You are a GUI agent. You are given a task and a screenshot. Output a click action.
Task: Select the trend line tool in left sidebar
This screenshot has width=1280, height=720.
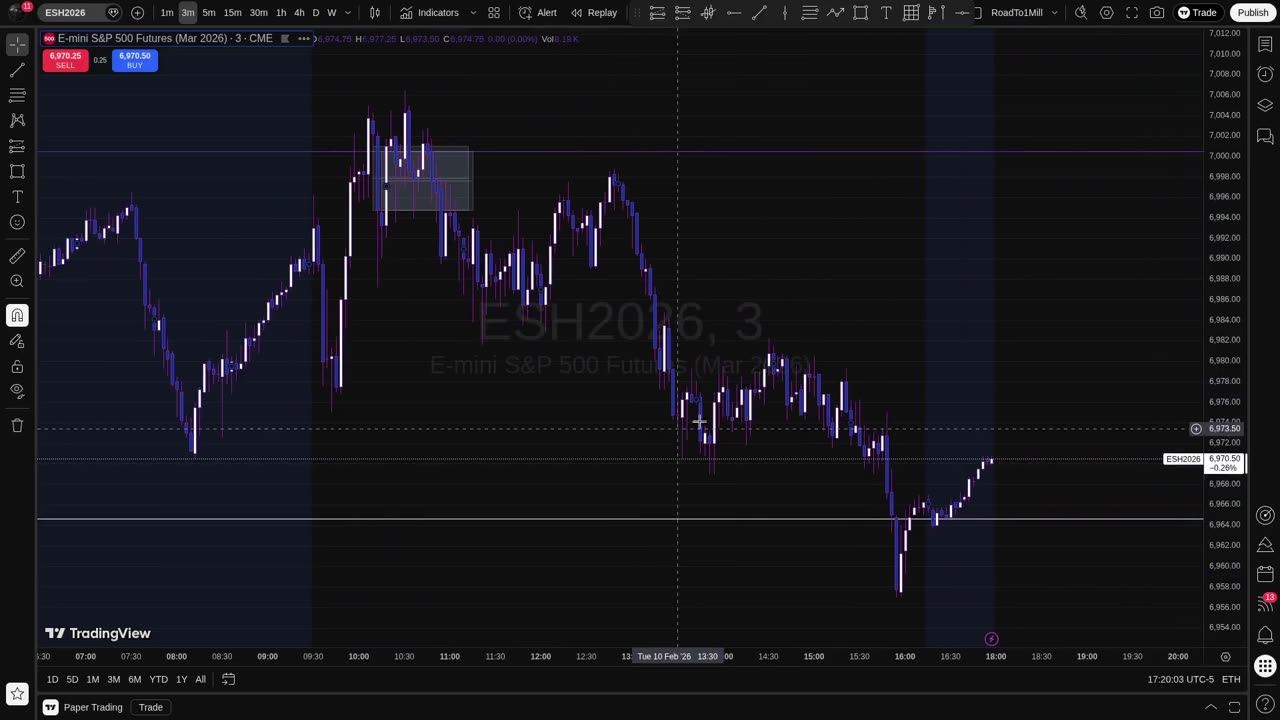click(x=17, y=70)
